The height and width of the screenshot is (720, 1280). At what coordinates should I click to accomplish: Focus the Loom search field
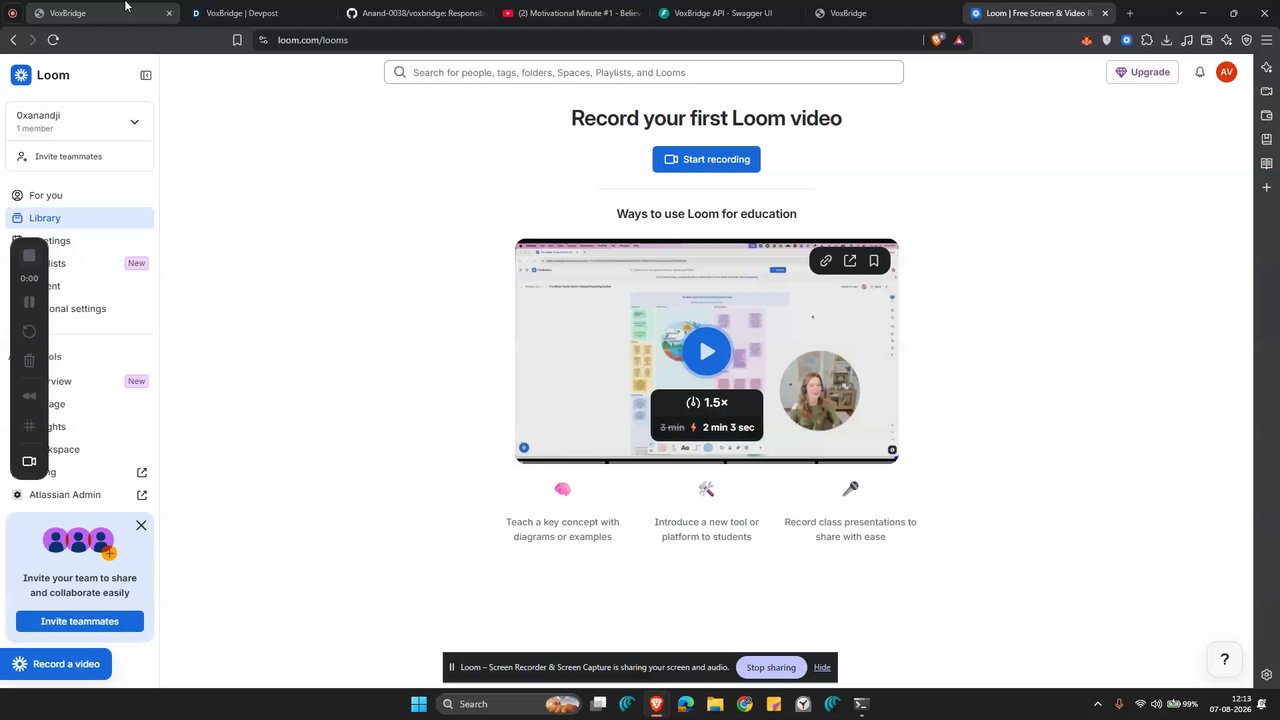[x=644, y=72]
